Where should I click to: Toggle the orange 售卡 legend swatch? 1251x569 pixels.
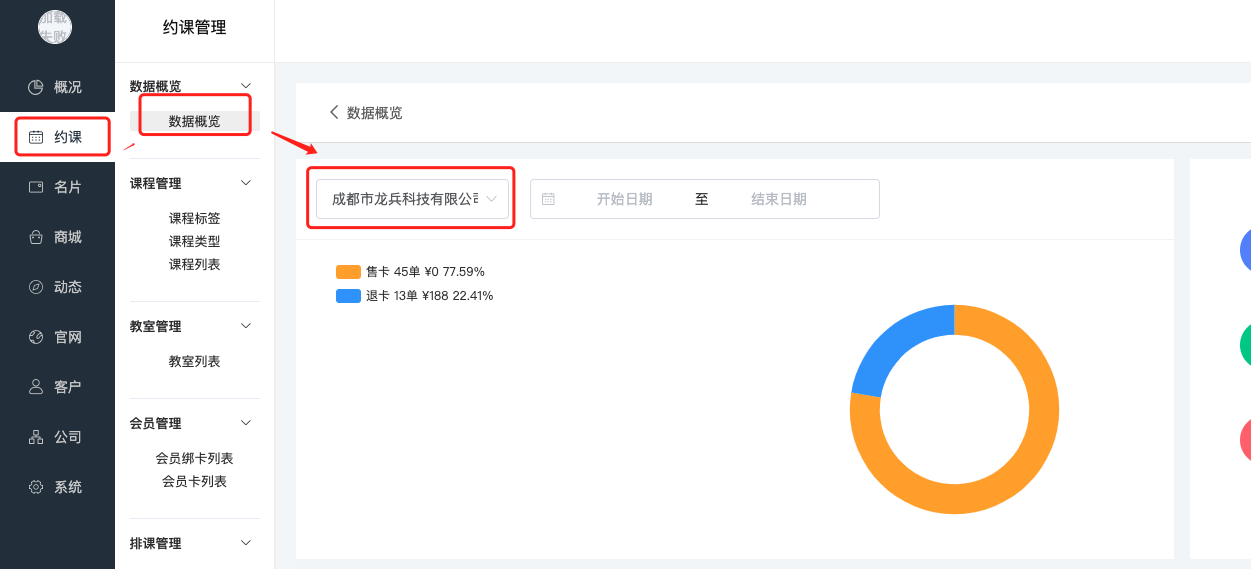pos(348,272)
